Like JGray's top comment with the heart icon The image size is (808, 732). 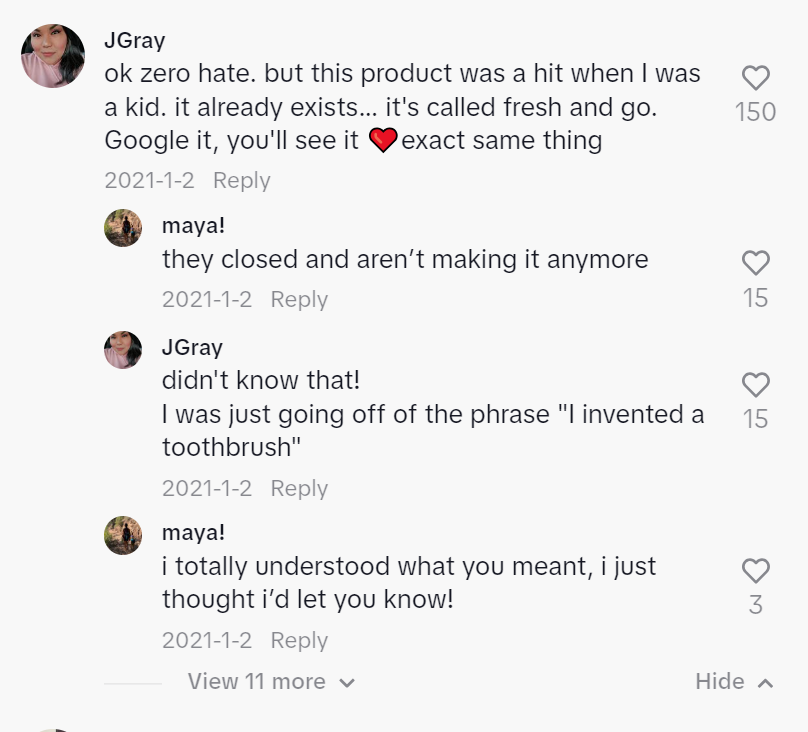pyautogui.click(x=755, y=78)
